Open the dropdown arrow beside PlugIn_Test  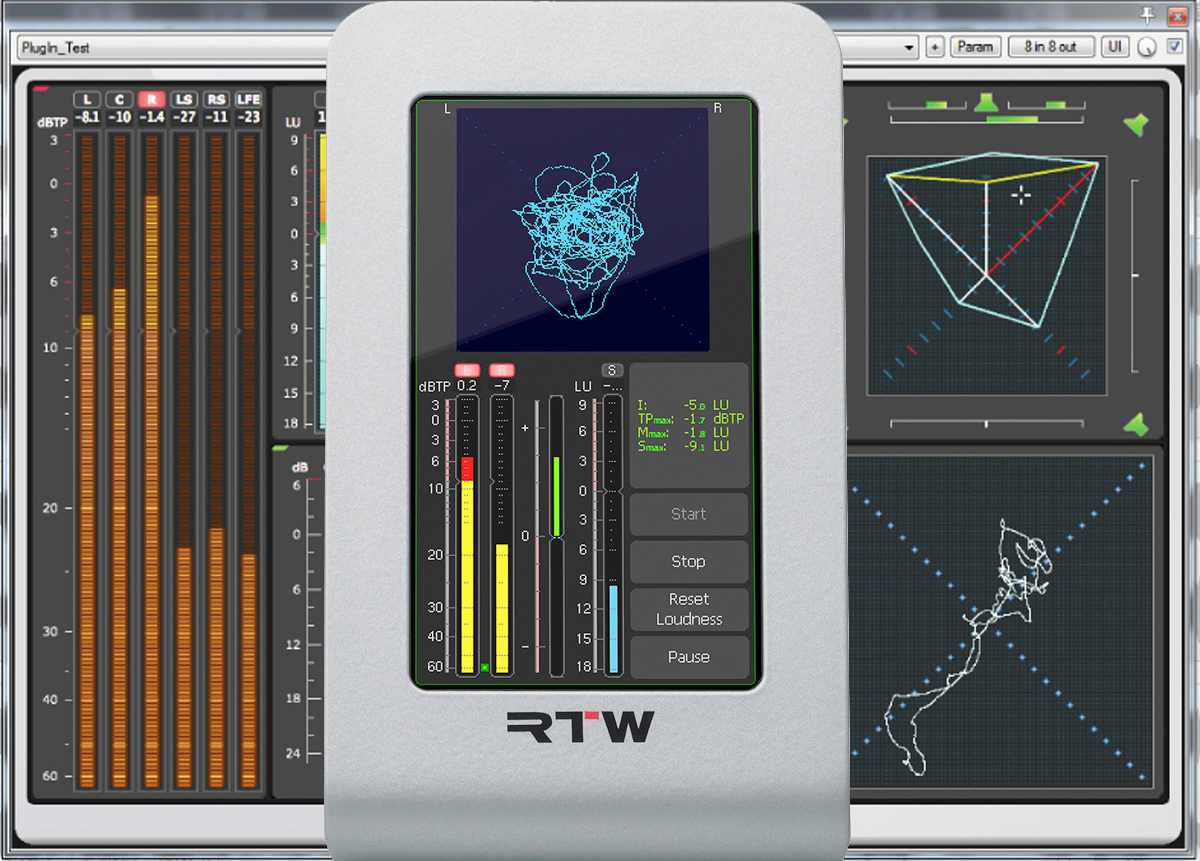(908, 47)
